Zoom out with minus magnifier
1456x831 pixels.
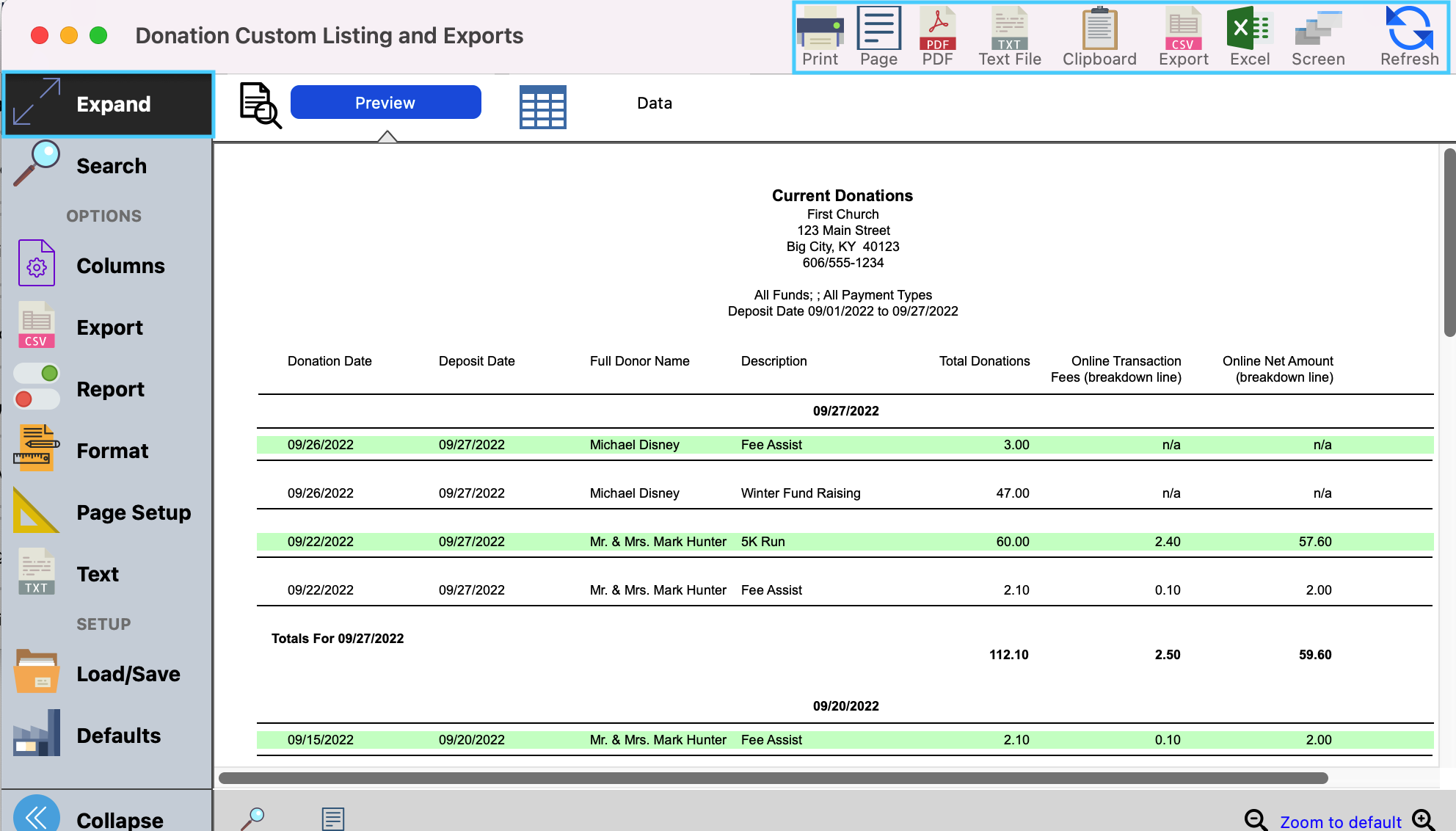coord(1255,820)
